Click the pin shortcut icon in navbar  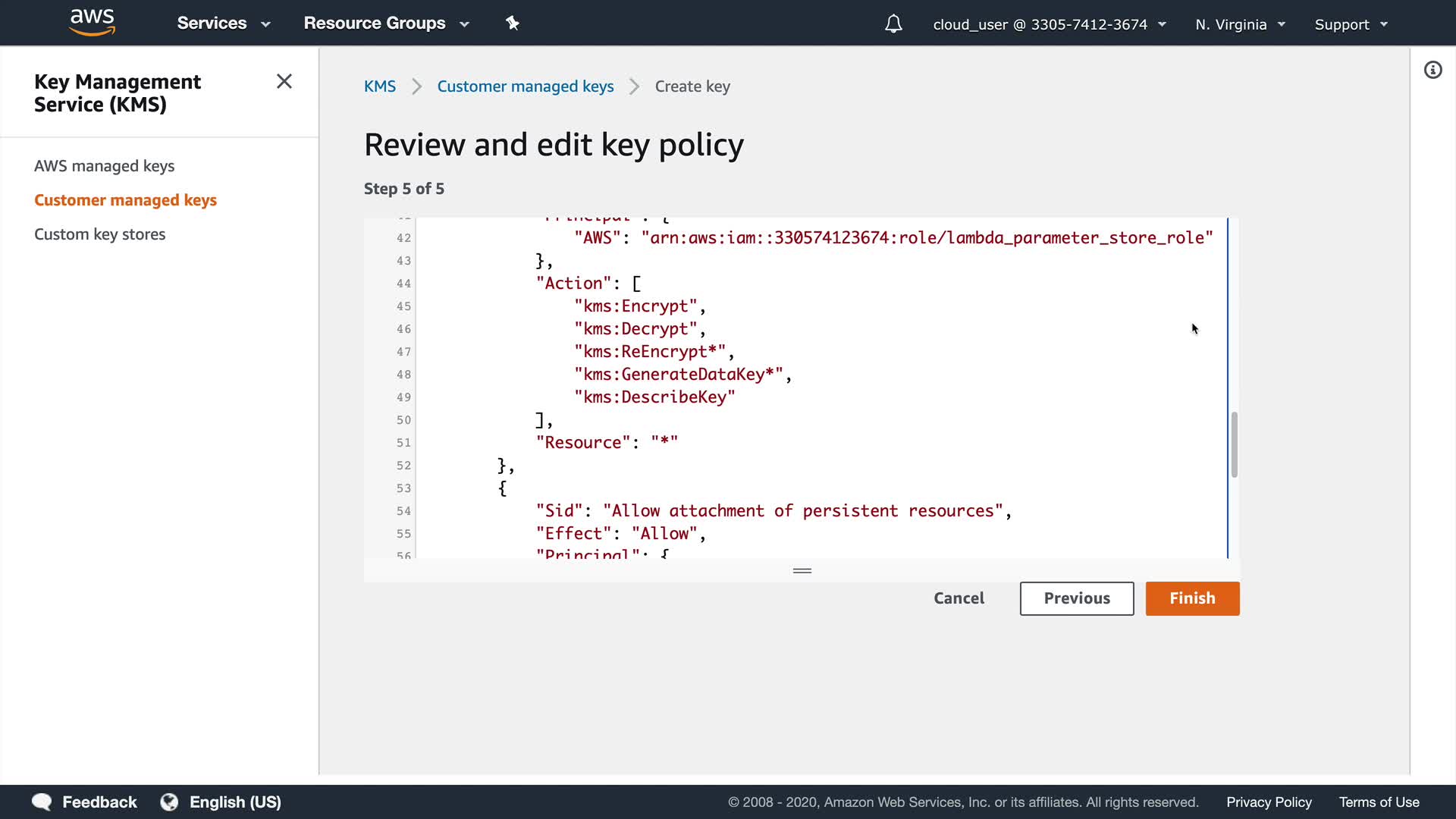tap(513, 24)
